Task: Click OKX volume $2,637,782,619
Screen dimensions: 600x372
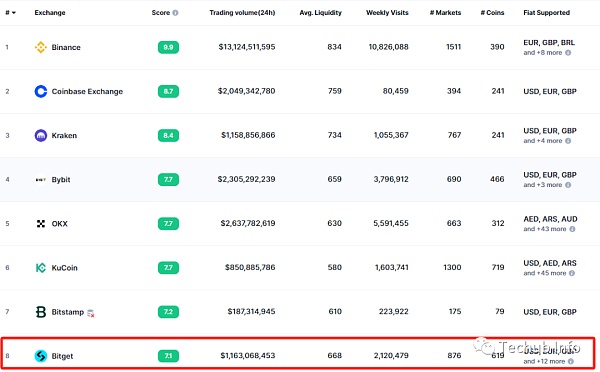Action: (248, 223)
